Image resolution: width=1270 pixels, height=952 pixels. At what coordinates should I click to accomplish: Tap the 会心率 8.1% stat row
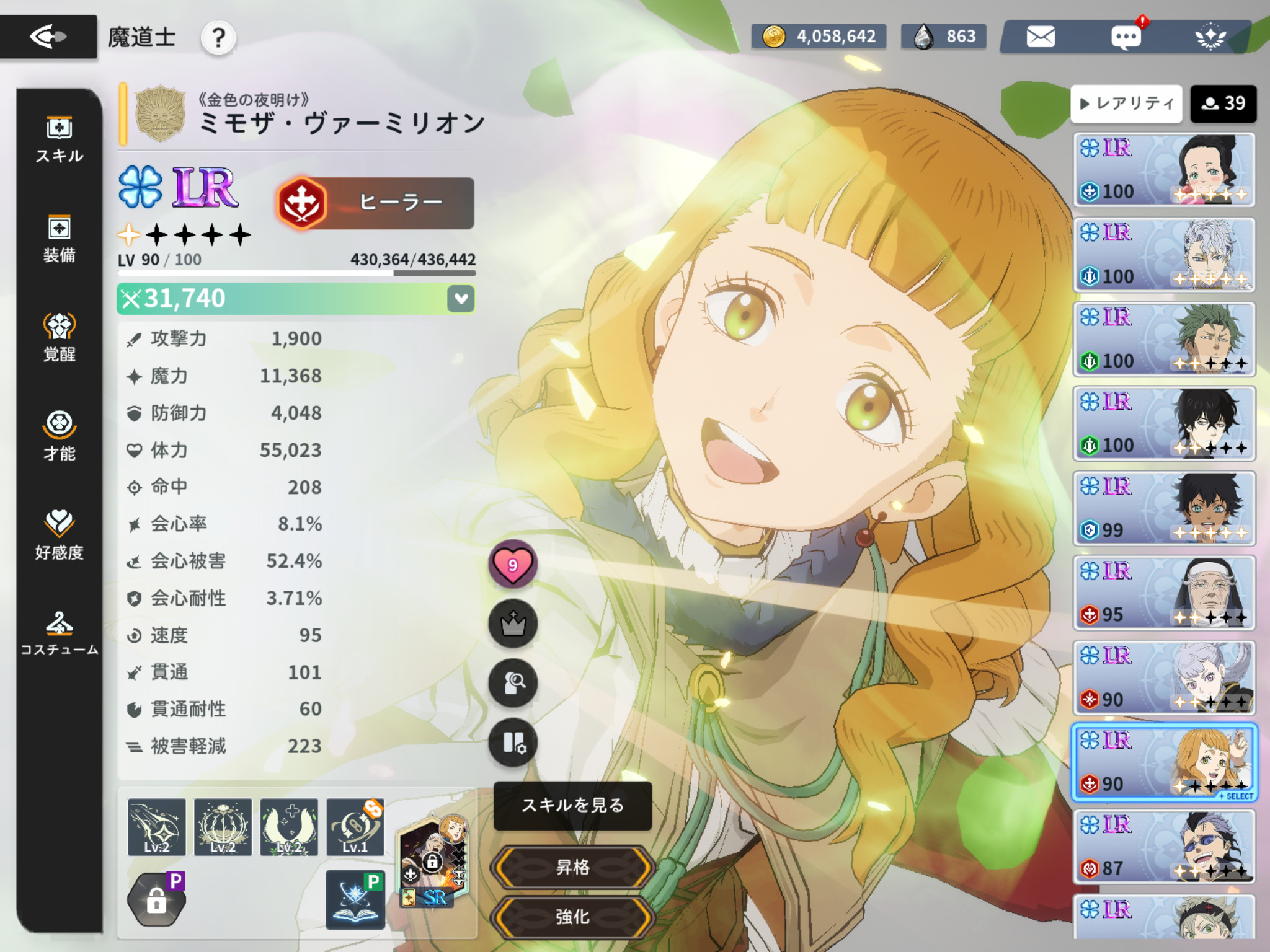pos(224,524)
